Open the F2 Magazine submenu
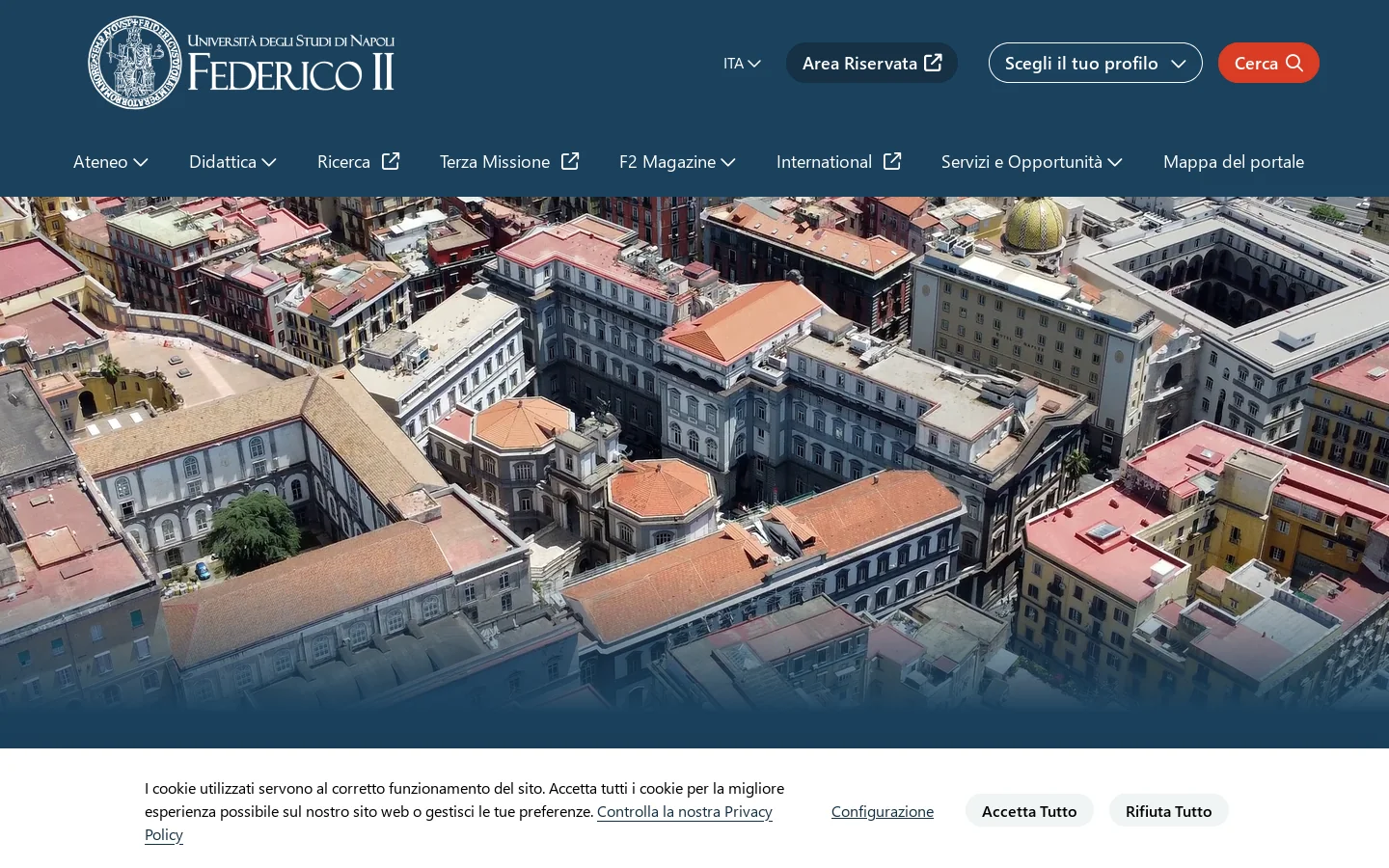The height and width of the screenshot is (868, 1389). click(x=677, y=161)
